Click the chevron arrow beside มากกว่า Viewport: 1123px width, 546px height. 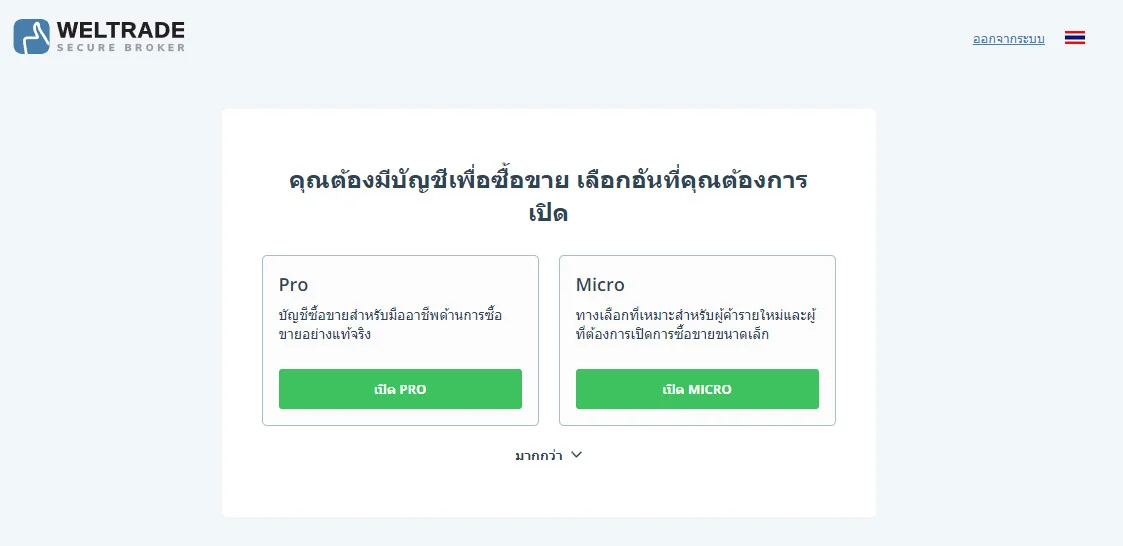pyautogui.click(x=577, y=455)
